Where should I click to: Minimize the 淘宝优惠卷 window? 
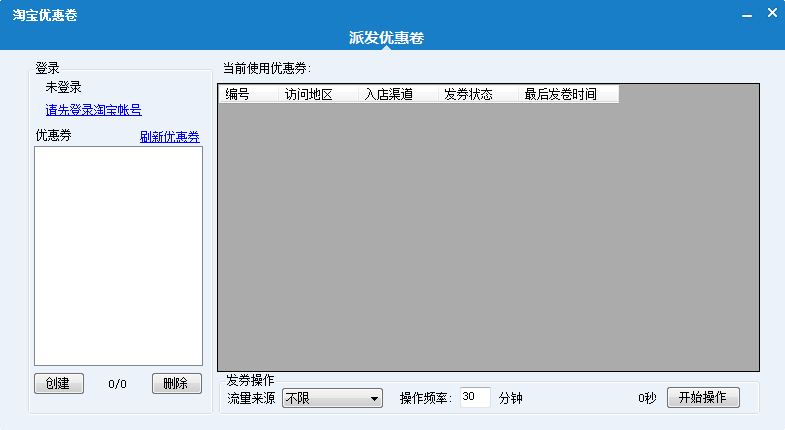coord(746,15)
